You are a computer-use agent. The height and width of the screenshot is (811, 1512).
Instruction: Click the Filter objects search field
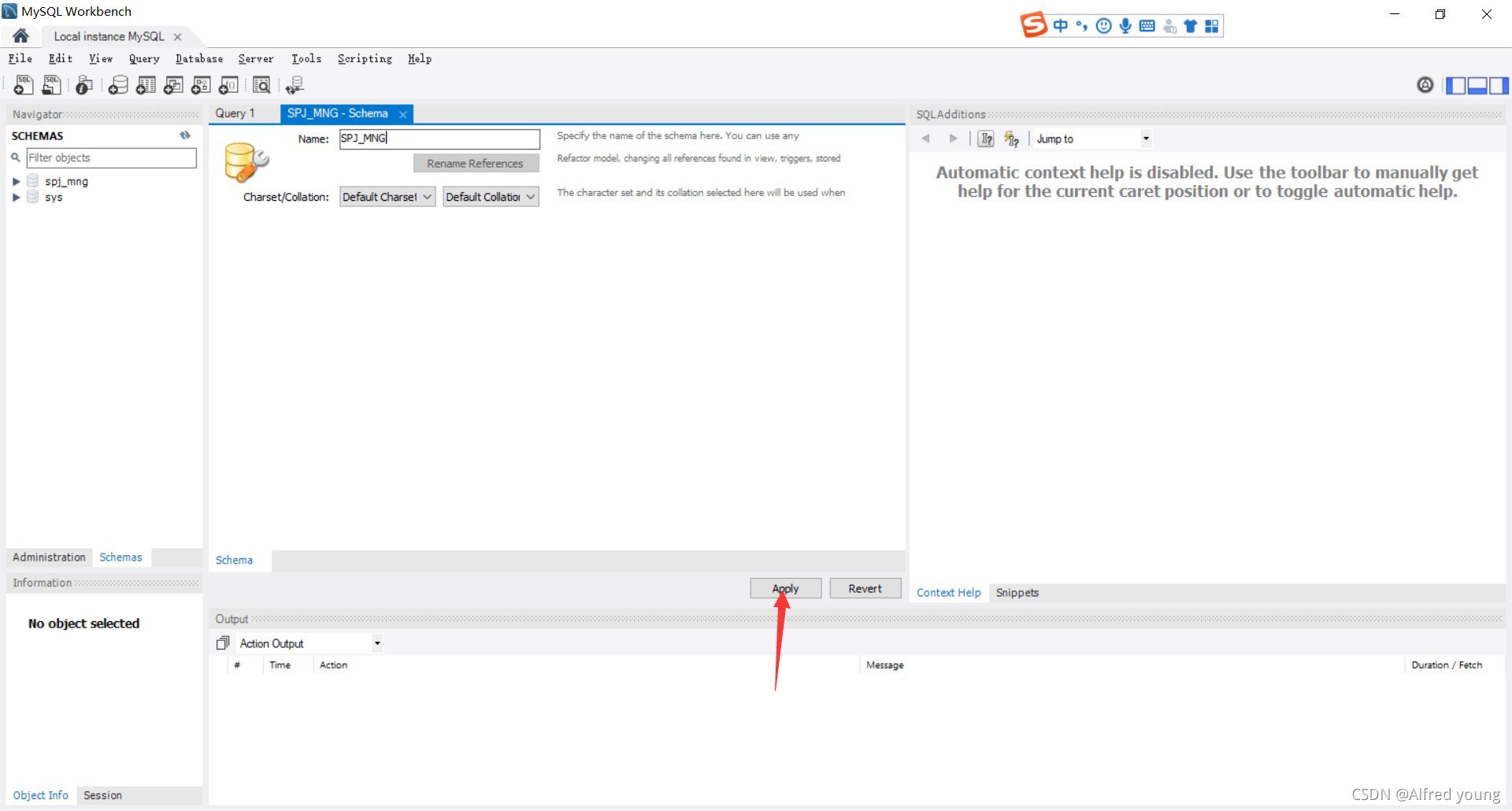pos(111,157)
